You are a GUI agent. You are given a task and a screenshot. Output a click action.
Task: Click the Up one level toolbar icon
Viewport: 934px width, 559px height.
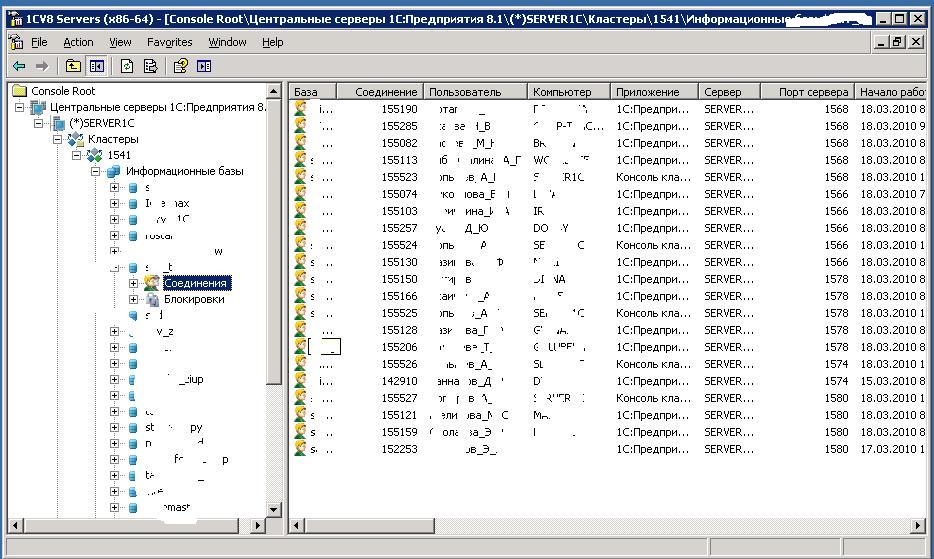tap(73, 66)
